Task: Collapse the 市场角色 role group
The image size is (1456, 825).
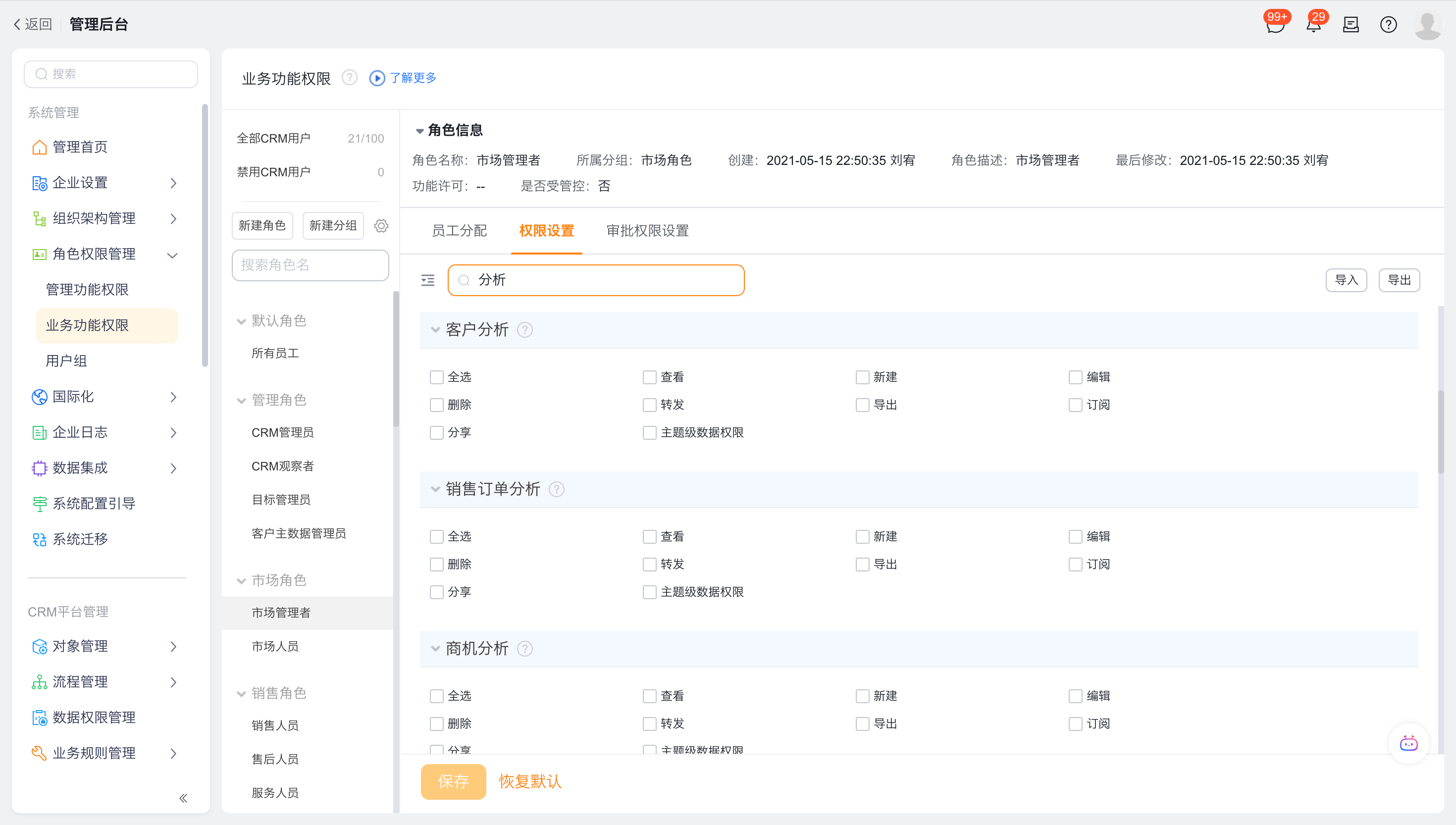Action: click(x=241, y=581)
